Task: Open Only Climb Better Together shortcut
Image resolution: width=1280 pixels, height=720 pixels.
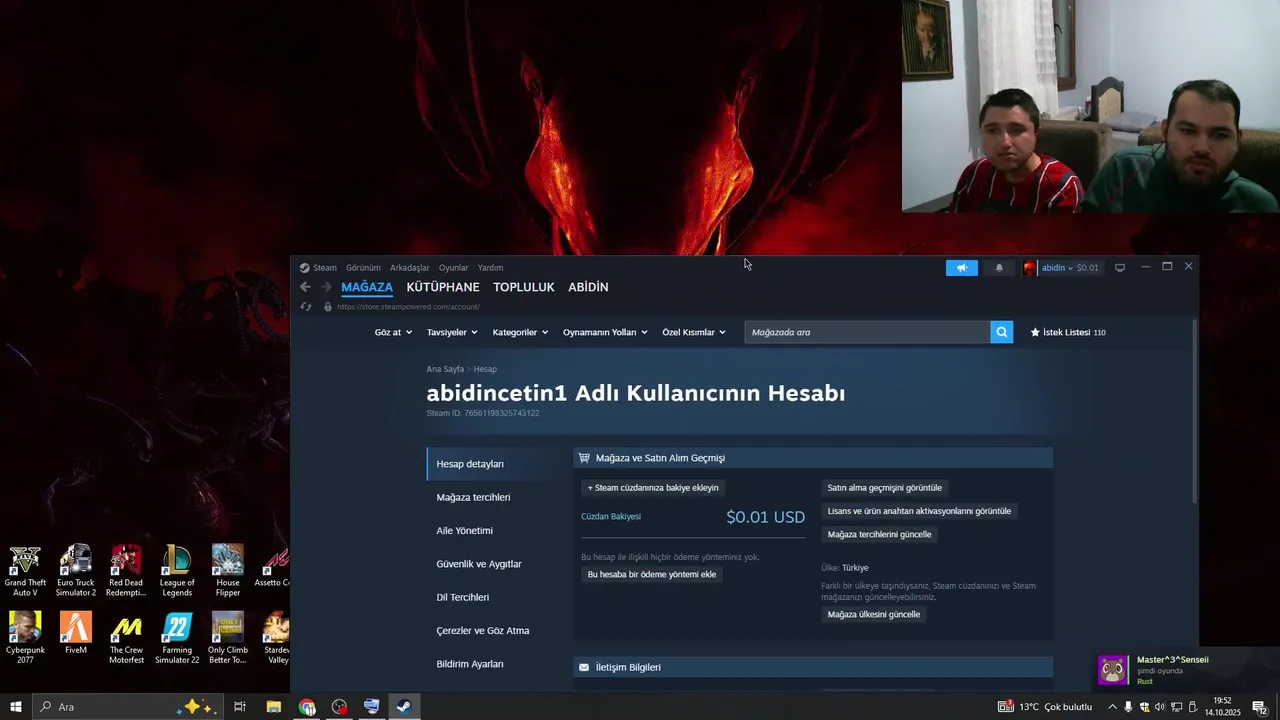Action: pyautogui.click(x=228, y=638)
